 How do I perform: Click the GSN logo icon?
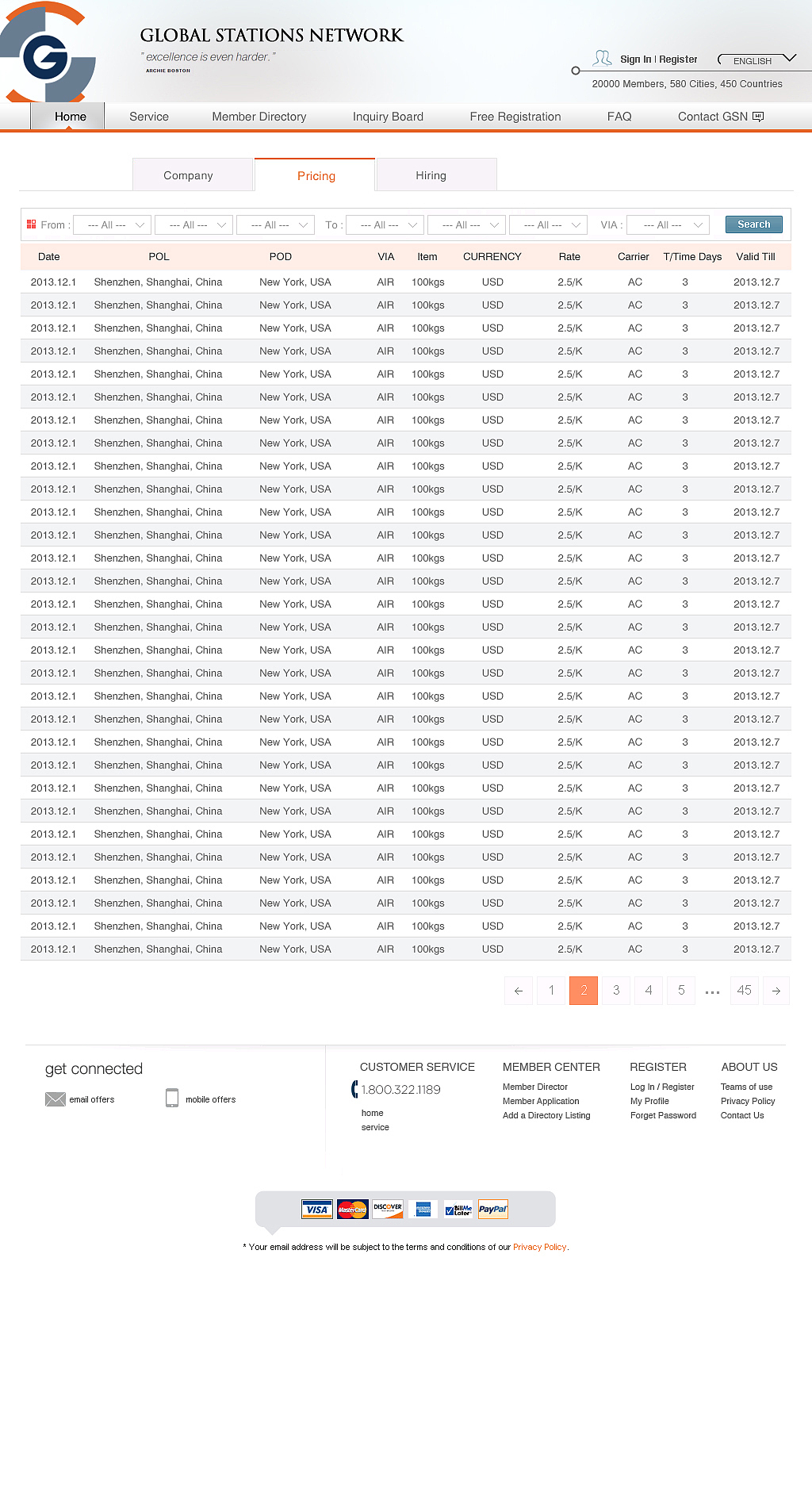pos(47,56)
